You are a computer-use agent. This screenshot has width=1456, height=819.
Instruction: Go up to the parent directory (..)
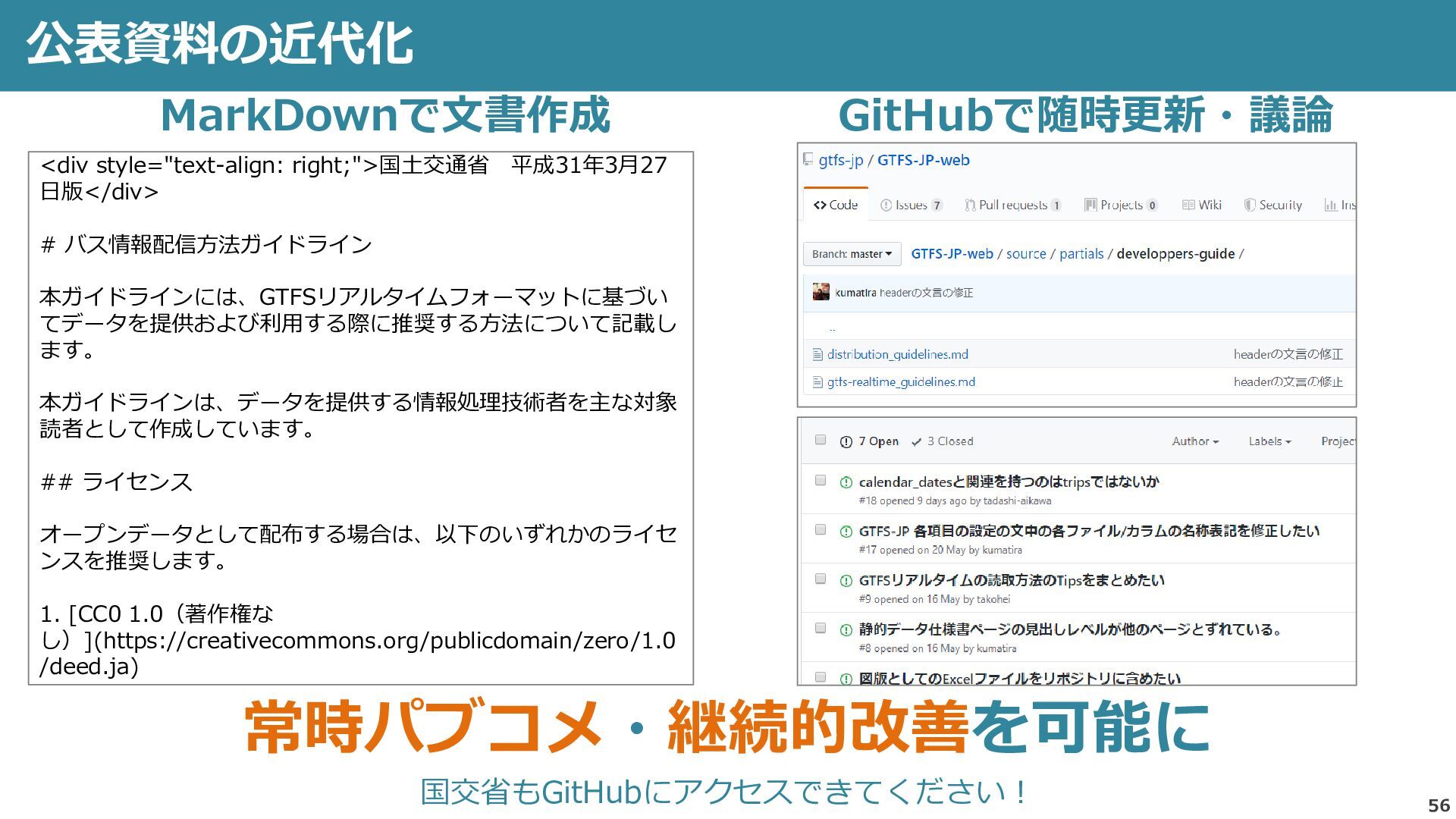click(x=832, y=328)
